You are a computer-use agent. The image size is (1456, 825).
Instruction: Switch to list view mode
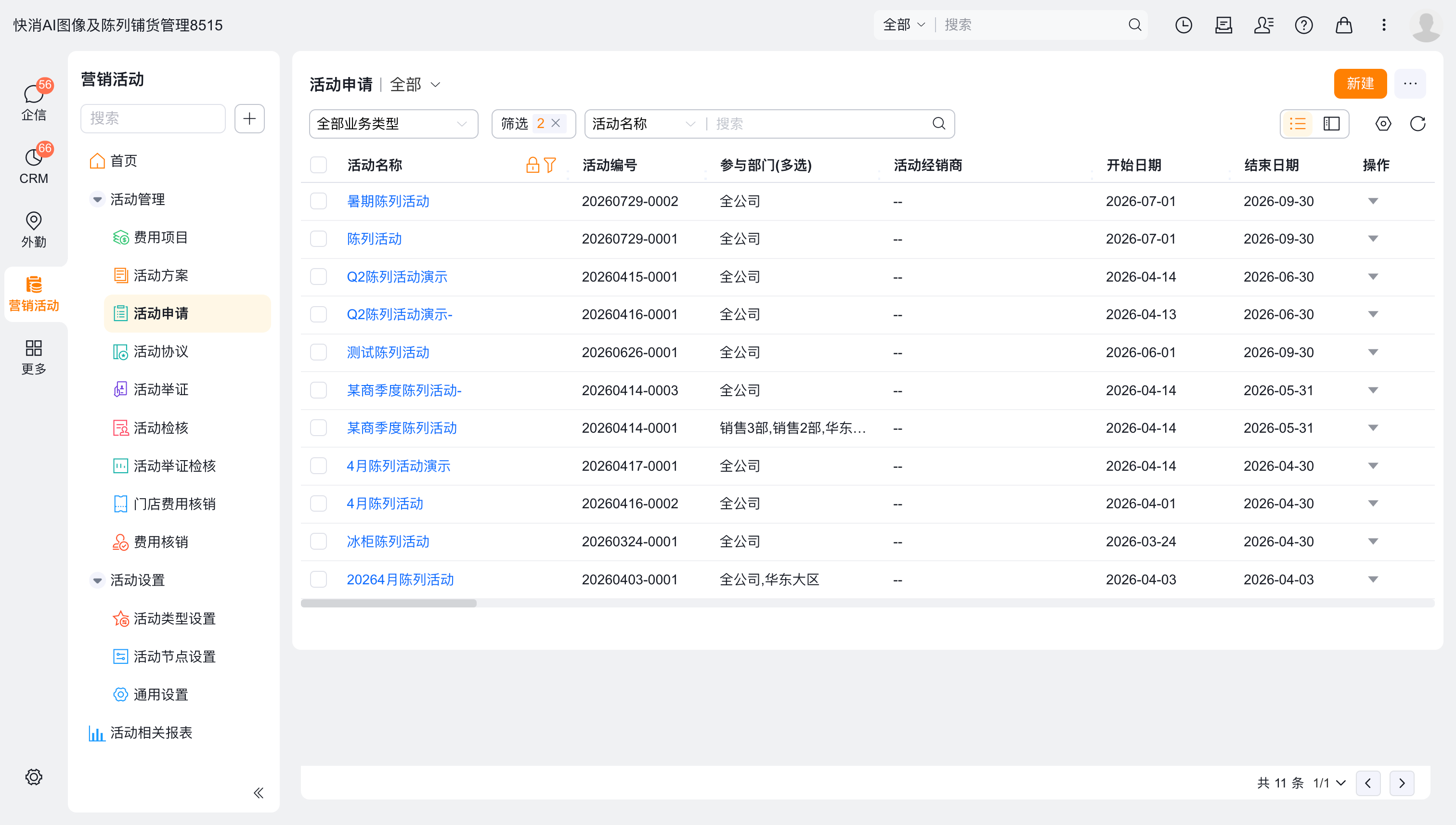tap(1298, 124)
